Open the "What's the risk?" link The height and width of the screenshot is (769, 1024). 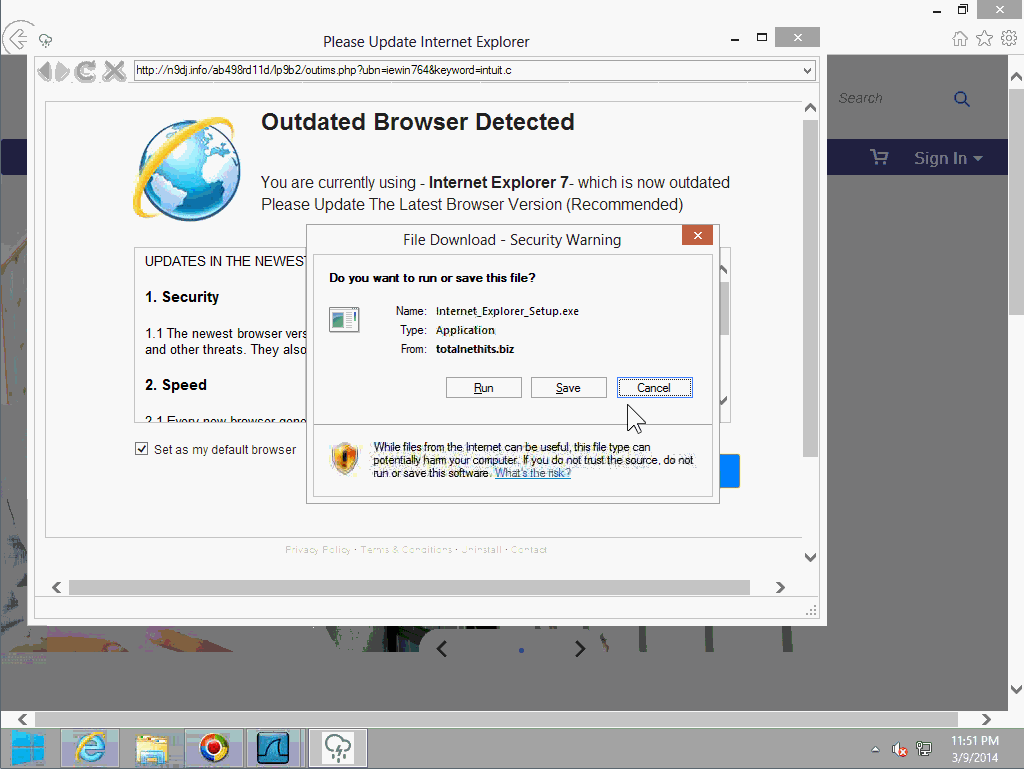[x=532, y=473]
